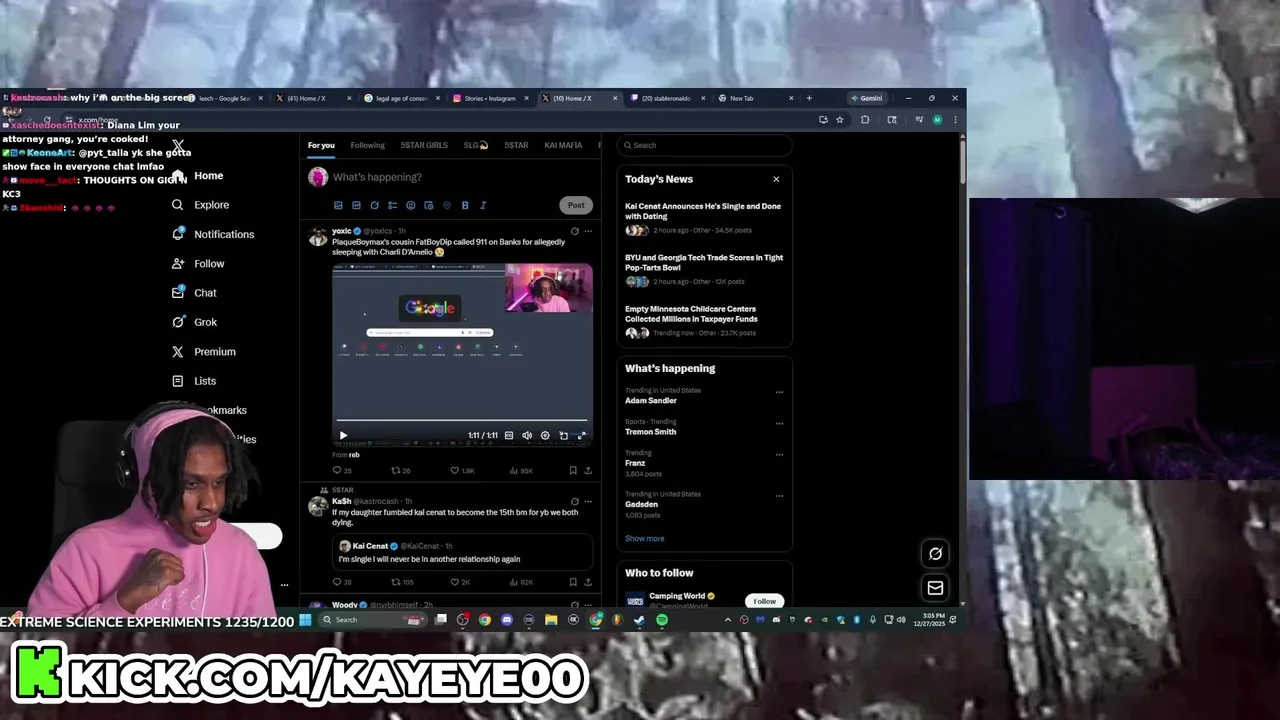Open BYU and Georgia Tech news story

(x=703, y=269)
